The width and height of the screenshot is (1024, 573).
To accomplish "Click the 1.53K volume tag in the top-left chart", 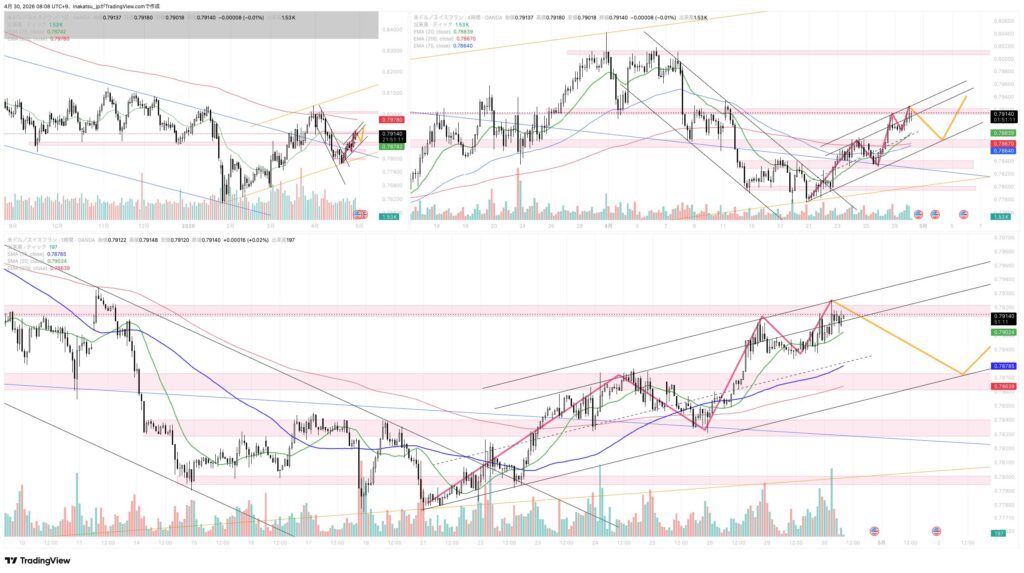I will pyautogui.click(x=390, y=216).
